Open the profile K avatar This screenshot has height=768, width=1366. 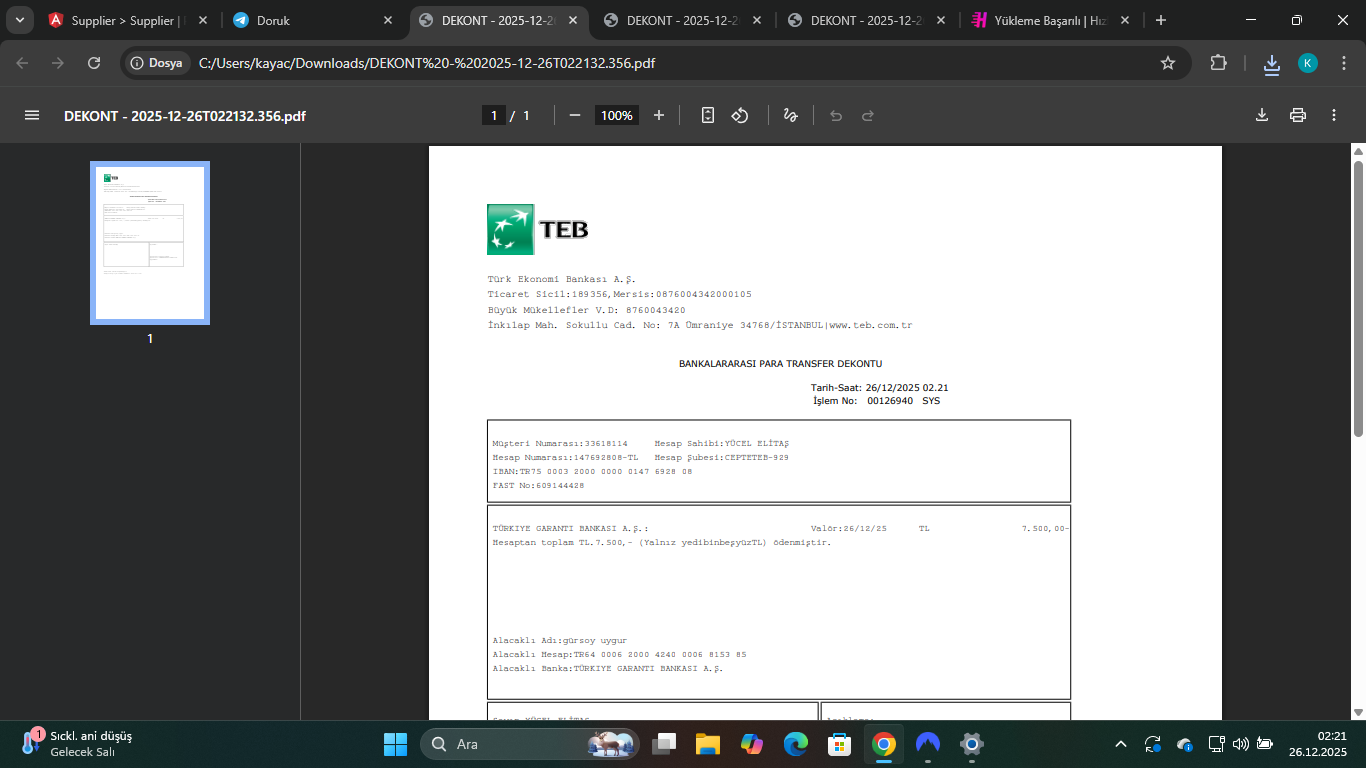tap(1308, 63)
